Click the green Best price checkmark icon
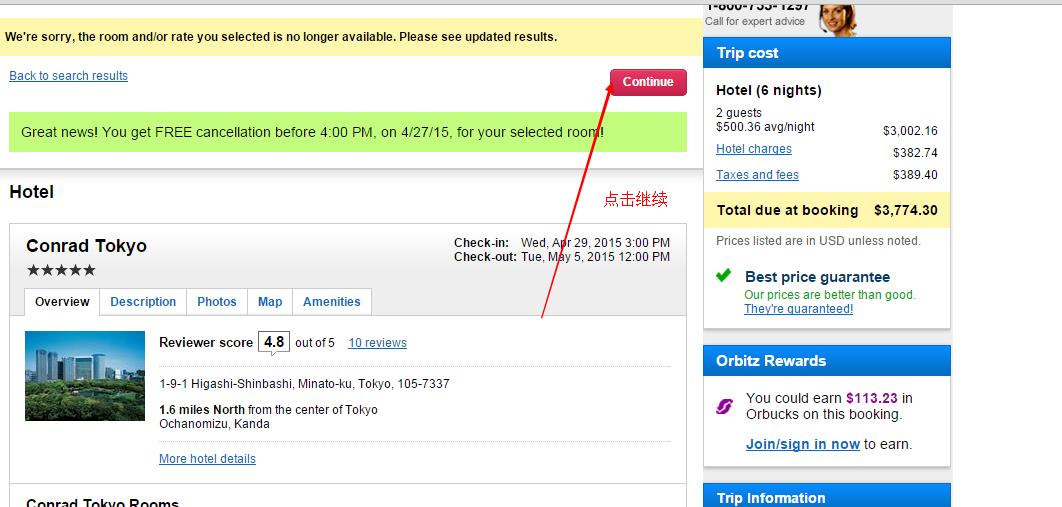 (724, 276)
